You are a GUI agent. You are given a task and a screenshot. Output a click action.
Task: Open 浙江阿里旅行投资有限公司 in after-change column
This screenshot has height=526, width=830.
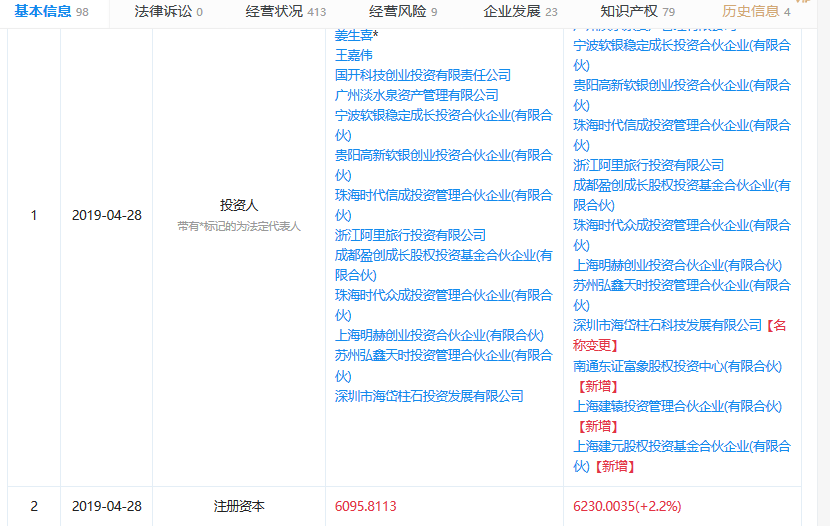[648, 165]
